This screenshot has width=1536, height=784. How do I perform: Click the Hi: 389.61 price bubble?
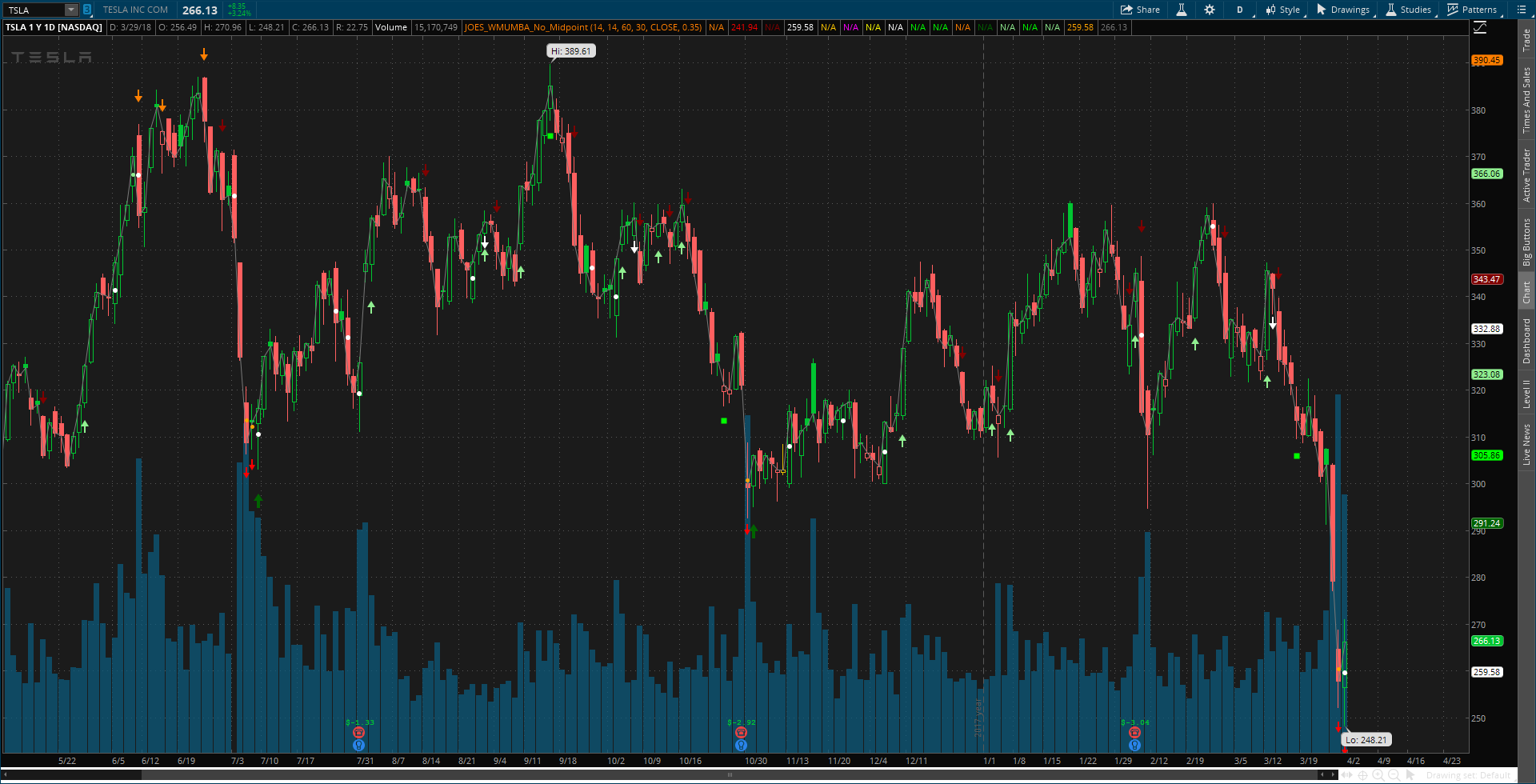(571, 51)
